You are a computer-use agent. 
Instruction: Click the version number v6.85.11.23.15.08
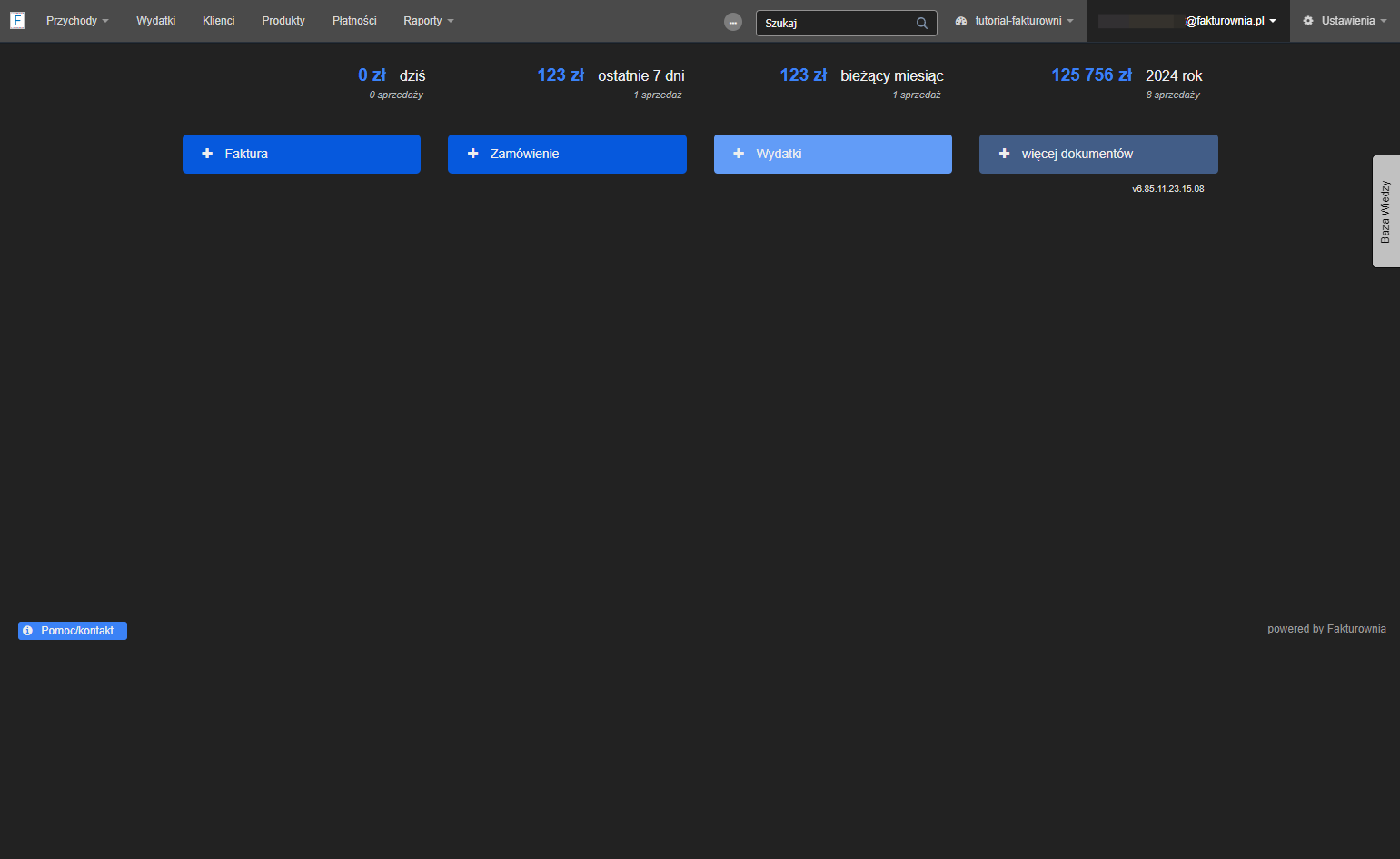pos(1168,189)
